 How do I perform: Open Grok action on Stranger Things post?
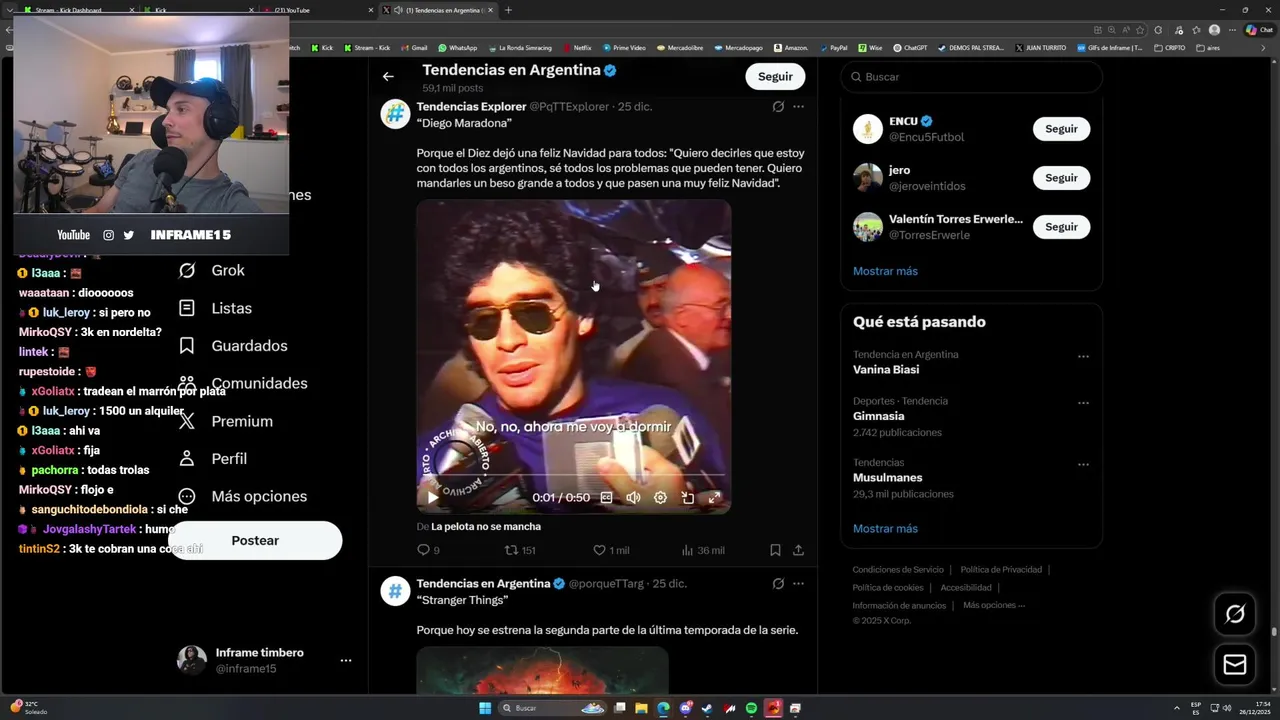[778, 583]
